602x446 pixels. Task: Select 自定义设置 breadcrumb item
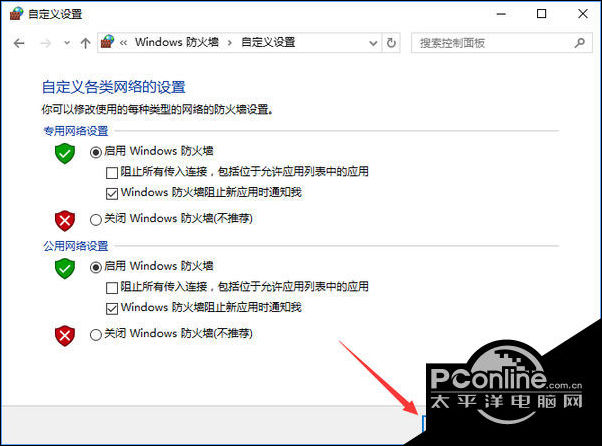click(268, 42)
